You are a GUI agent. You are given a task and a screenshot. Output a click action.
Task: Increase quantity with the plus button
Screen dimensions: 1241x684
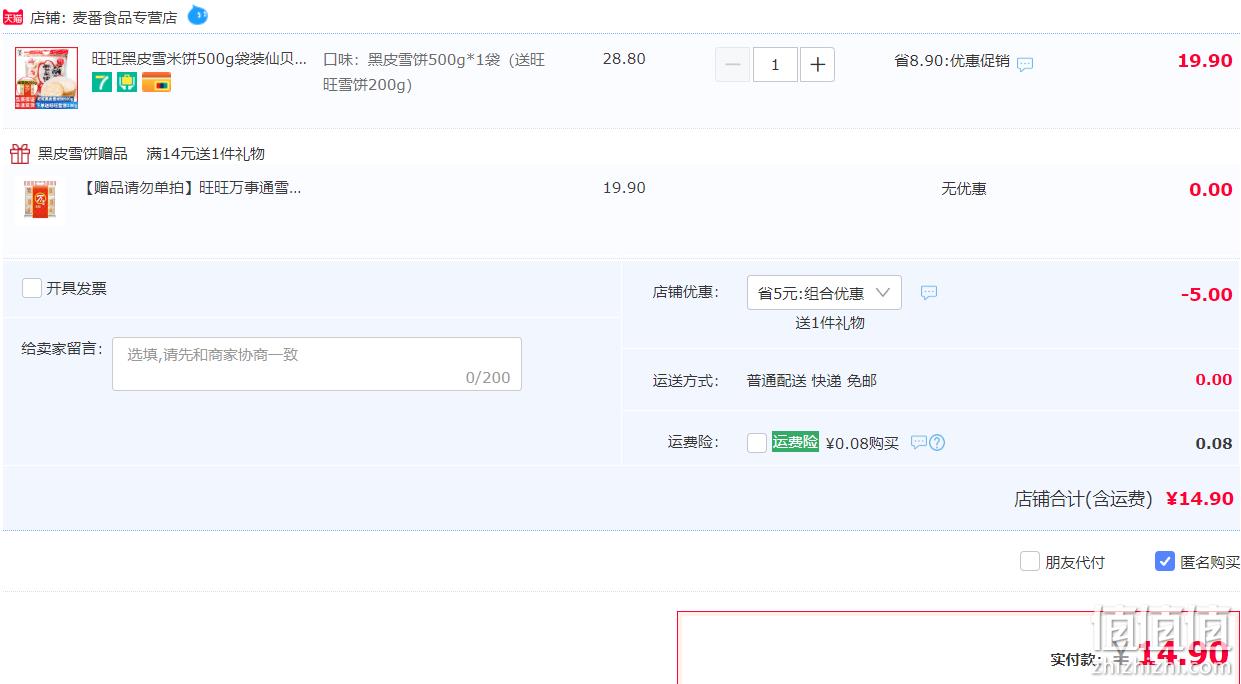pyautogui.click(x=817, y=65)
